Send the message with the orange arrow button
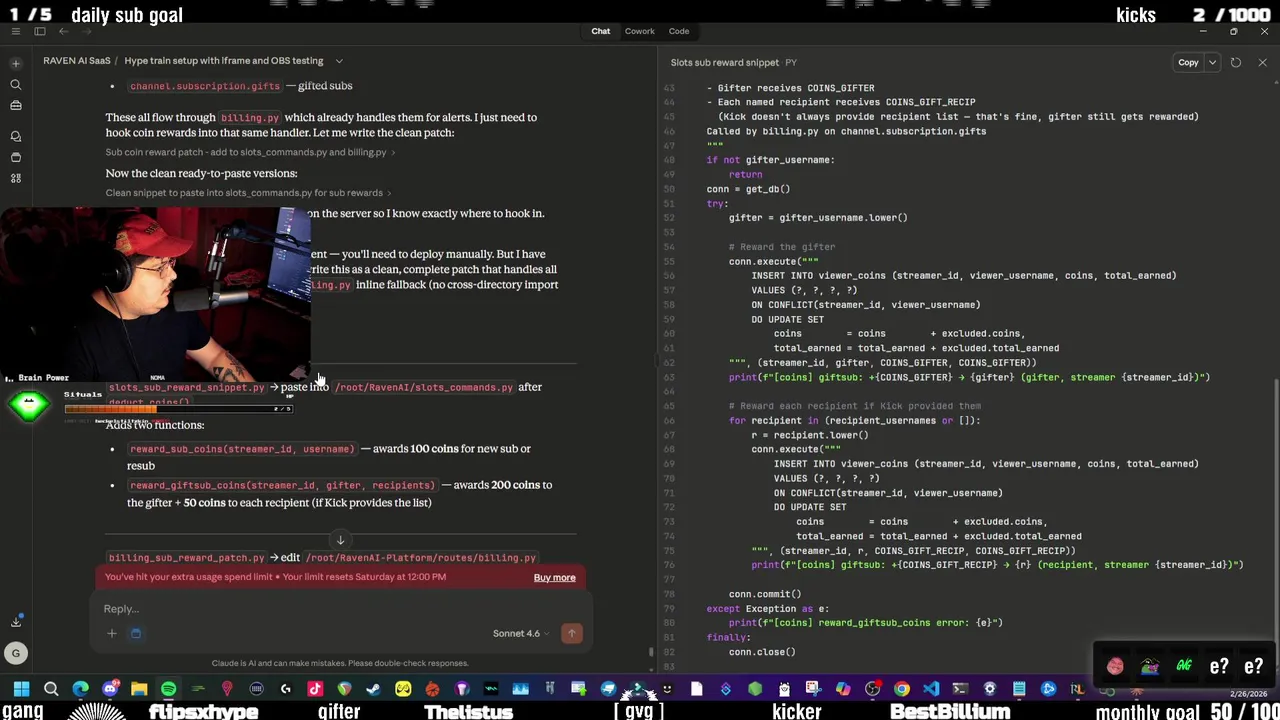 point(572,633)
